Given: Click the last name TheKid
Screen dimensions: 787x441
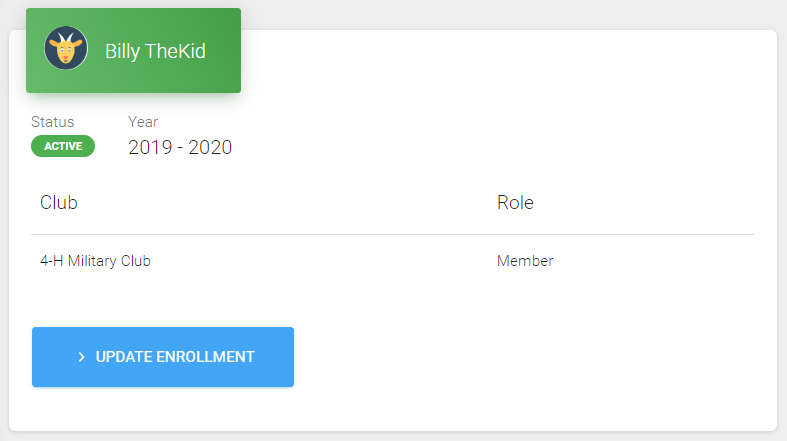Looking at the screenshot, I should [x=175, y=51].
